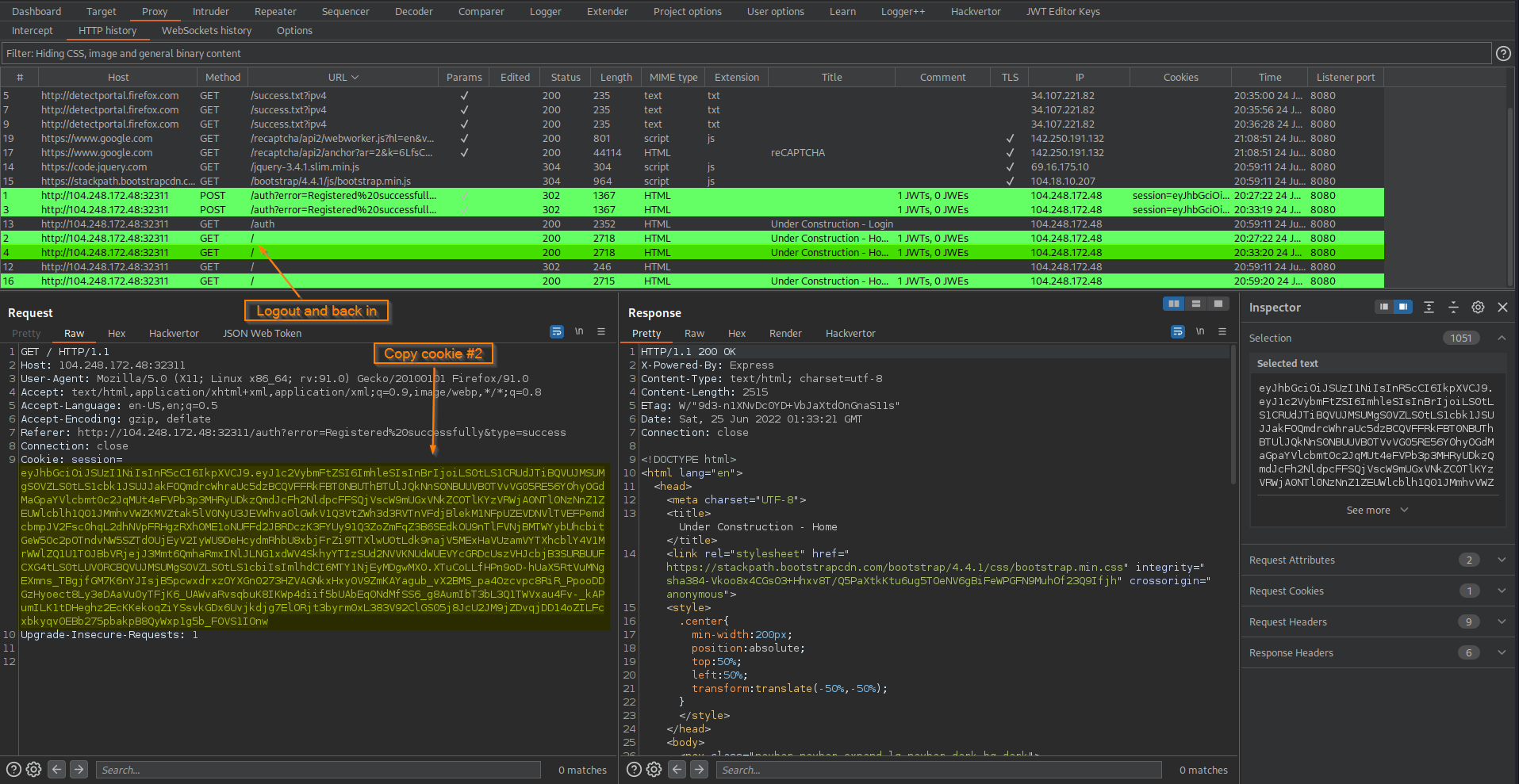Viewport: 1519px width, 784px height.
Task: Select history row 13 GET /auth
Action: click(692, 224)
